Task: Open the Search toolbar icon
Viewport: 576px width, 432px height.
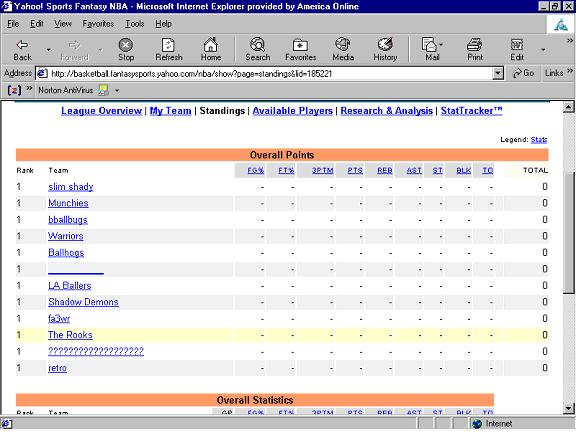Action: [x=258, y=50]
